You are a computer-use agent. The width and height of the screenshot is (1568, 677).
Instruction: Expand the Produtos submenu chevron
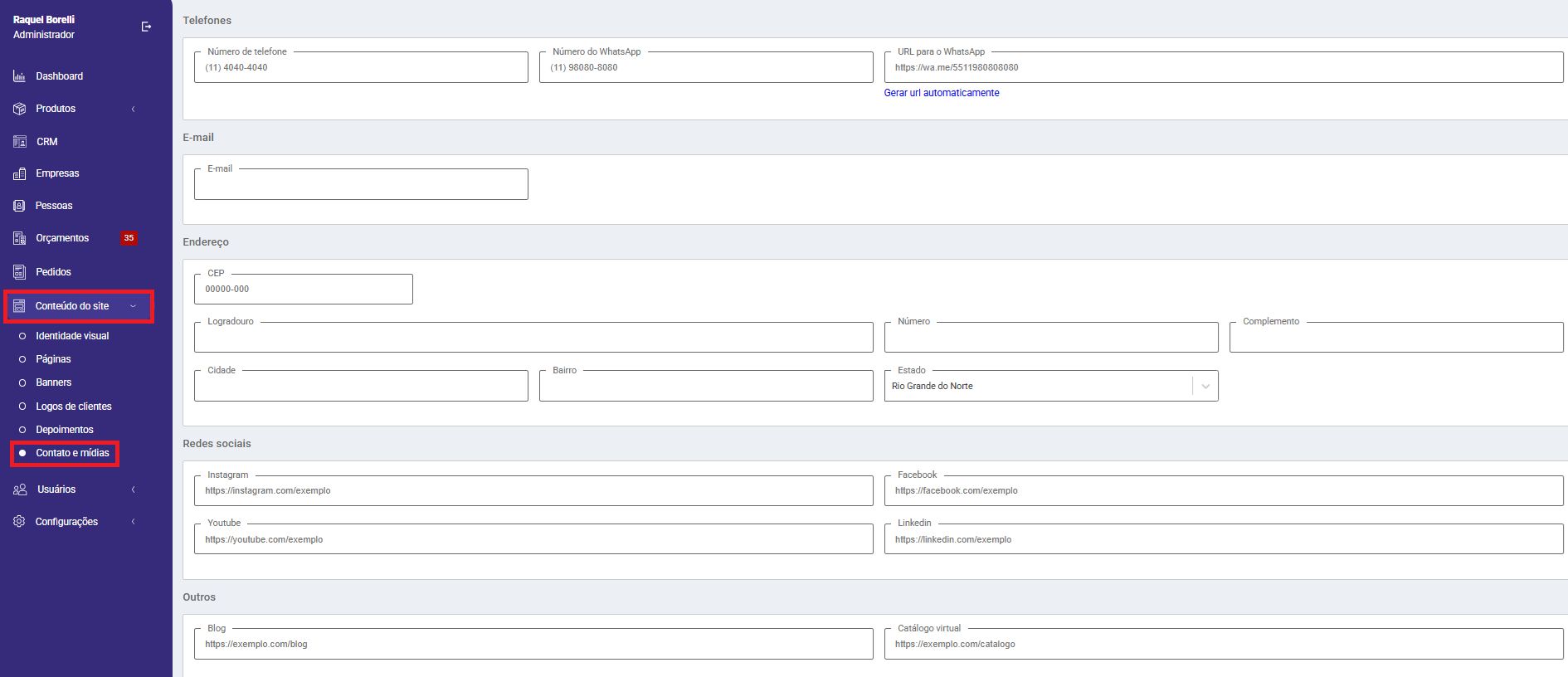pyautogui.click(x=133, y=109)
